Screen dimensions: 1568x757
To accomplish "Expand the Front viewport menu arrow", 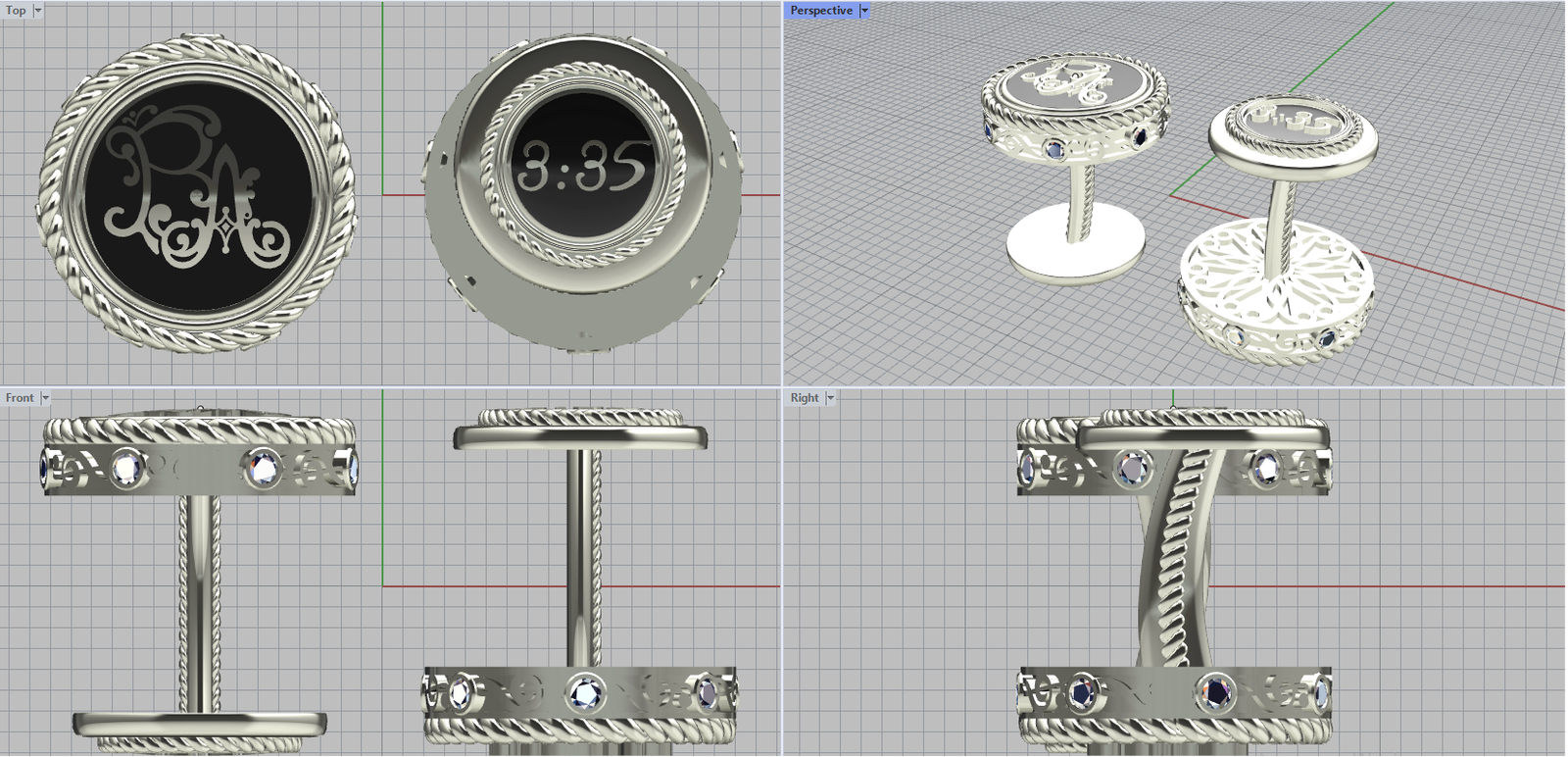I will 45,398.
